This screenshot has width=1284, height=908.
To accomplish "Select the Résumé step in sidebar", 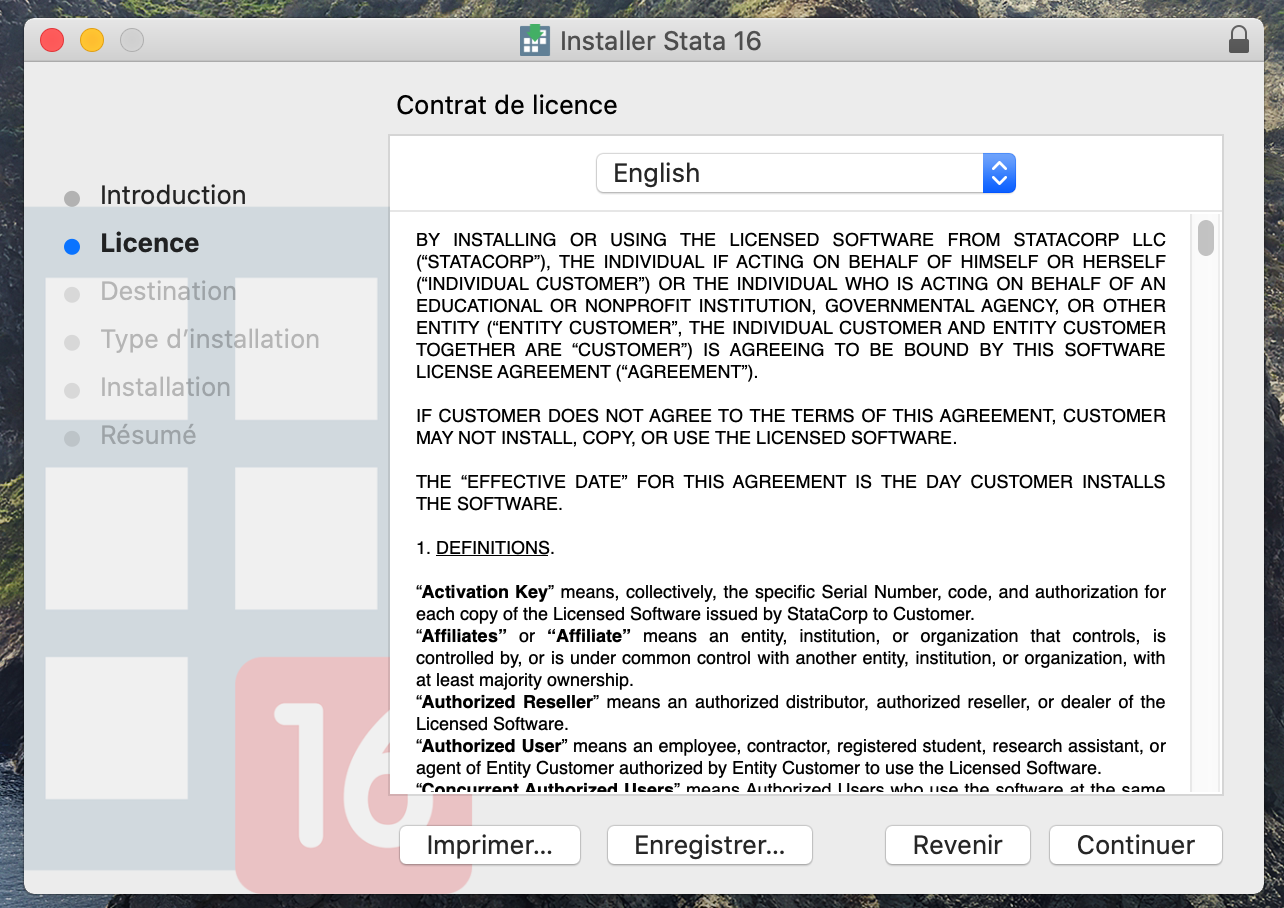I will [148, 435].
